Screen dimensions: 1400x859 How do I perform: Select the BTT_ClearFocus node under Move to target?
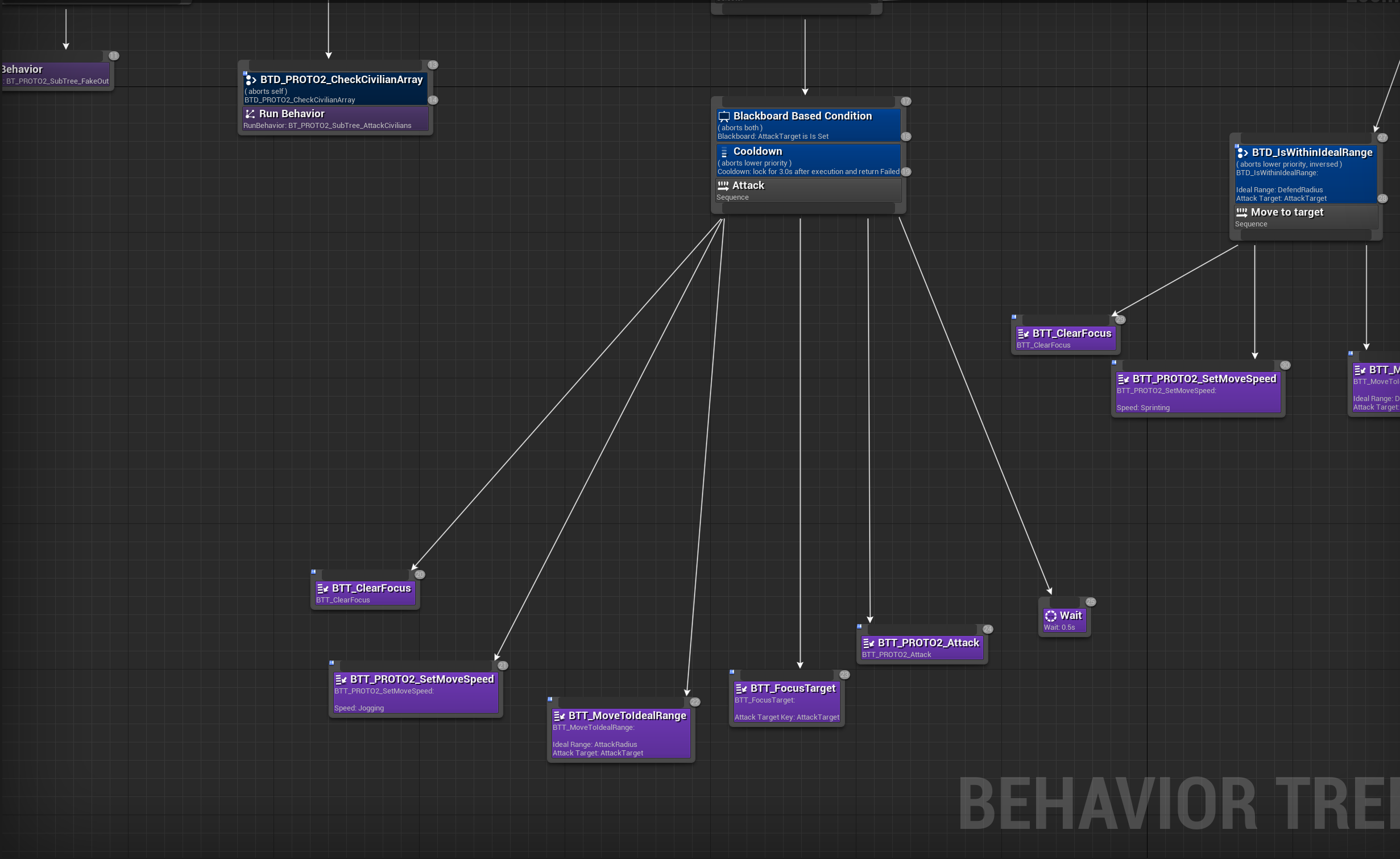click(x=1065, y=338)
